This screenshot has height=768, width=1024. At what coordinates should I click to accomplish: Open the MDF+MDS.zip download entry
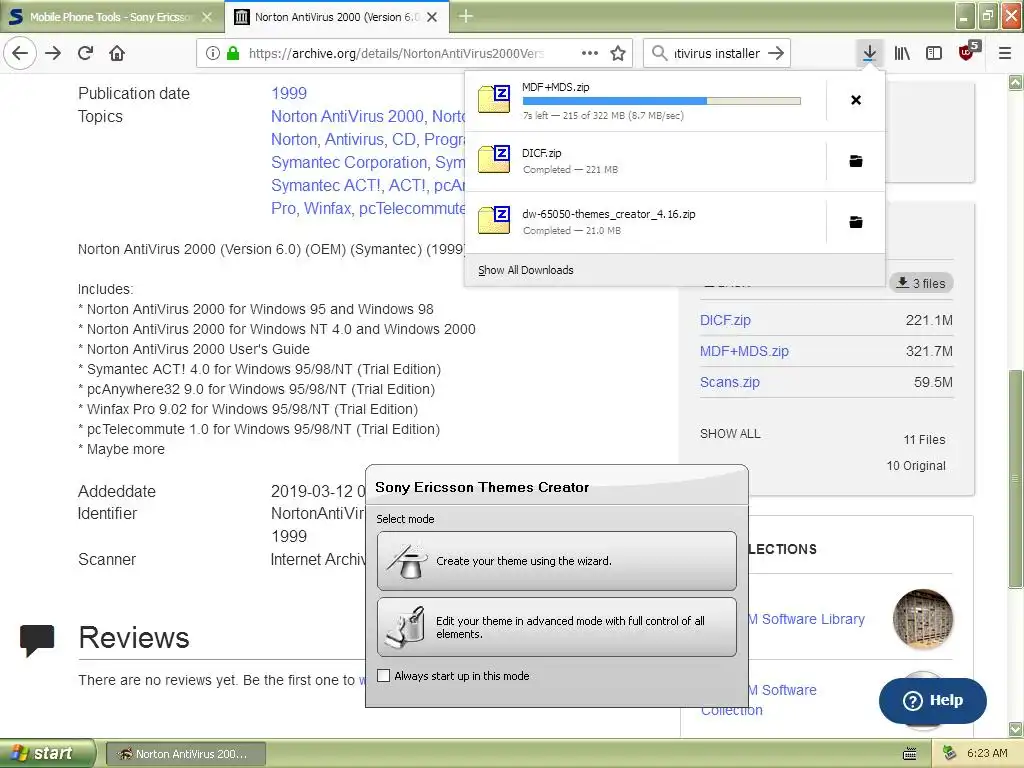click(x=645, y=101)
